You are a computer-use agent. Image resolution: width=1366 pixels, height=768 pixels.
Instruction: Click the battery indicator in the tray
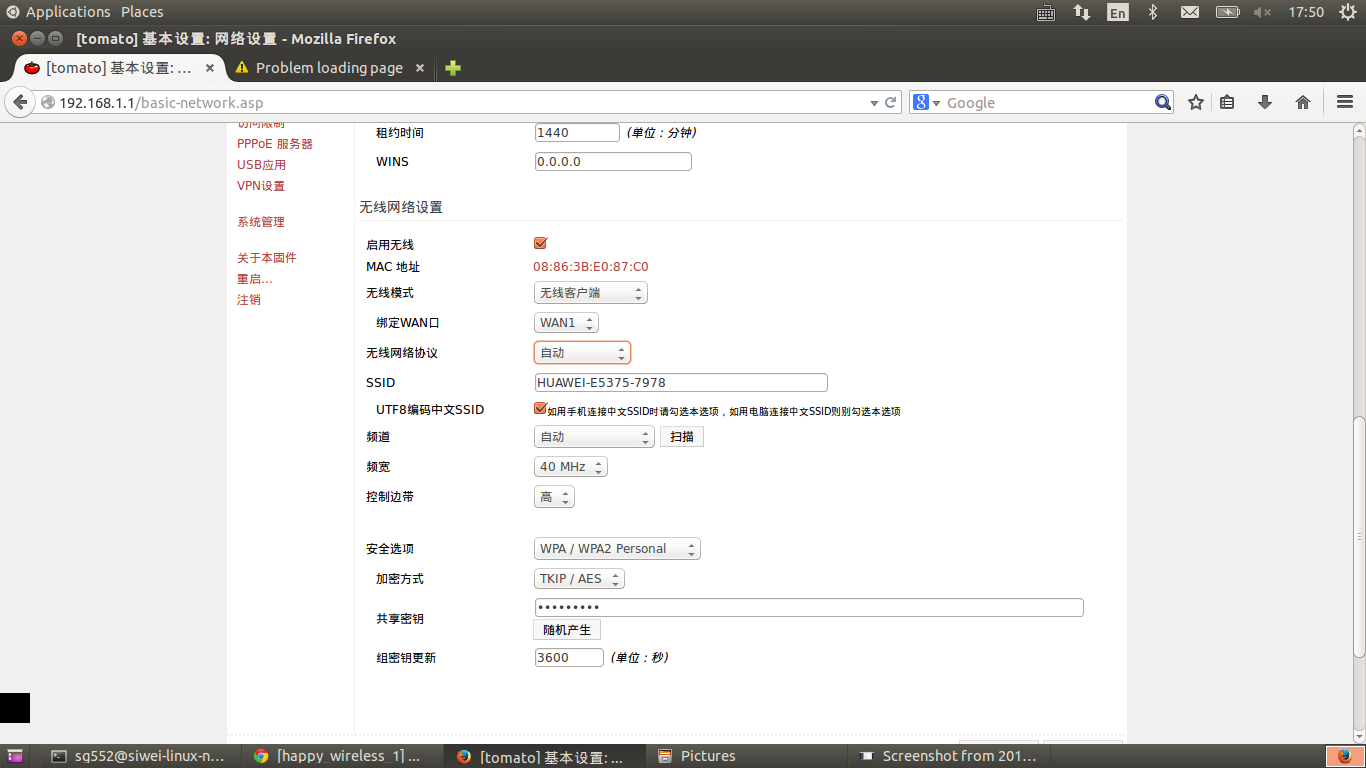(x=1227, y=12)
